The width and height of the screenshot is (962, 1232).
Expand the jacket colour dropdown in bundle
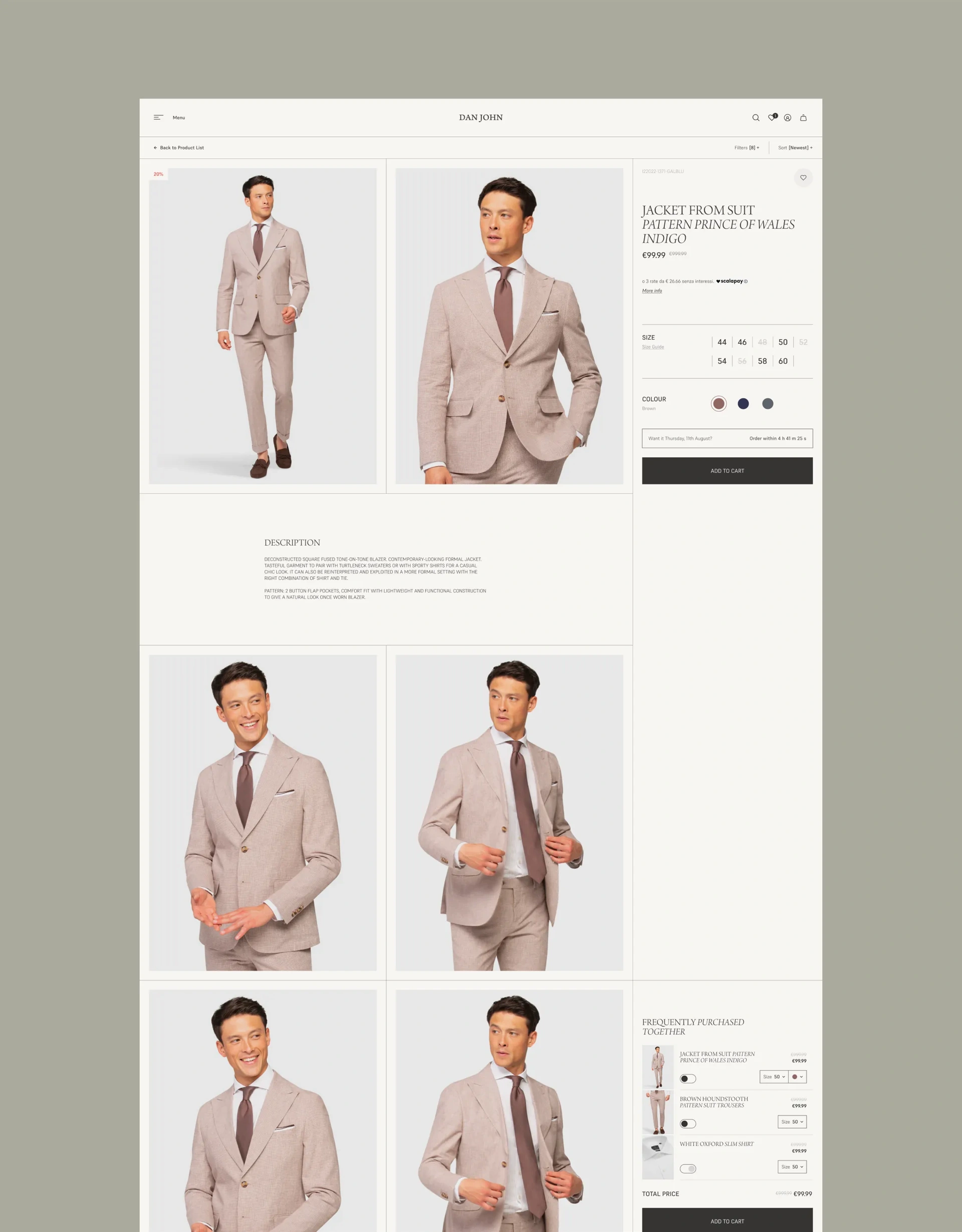797,1077
